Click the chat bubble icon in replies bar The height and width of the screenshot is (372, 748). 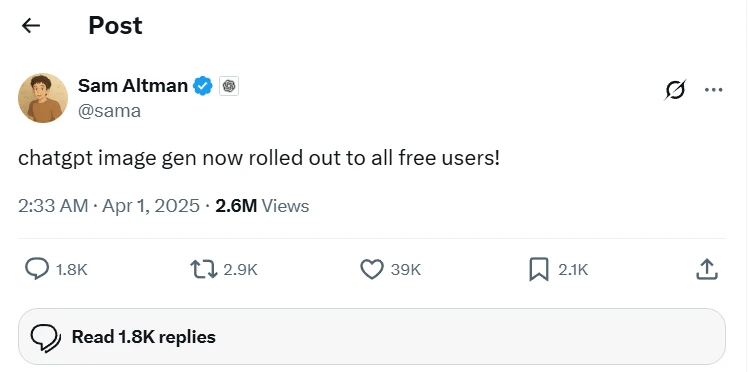point(45,337)
